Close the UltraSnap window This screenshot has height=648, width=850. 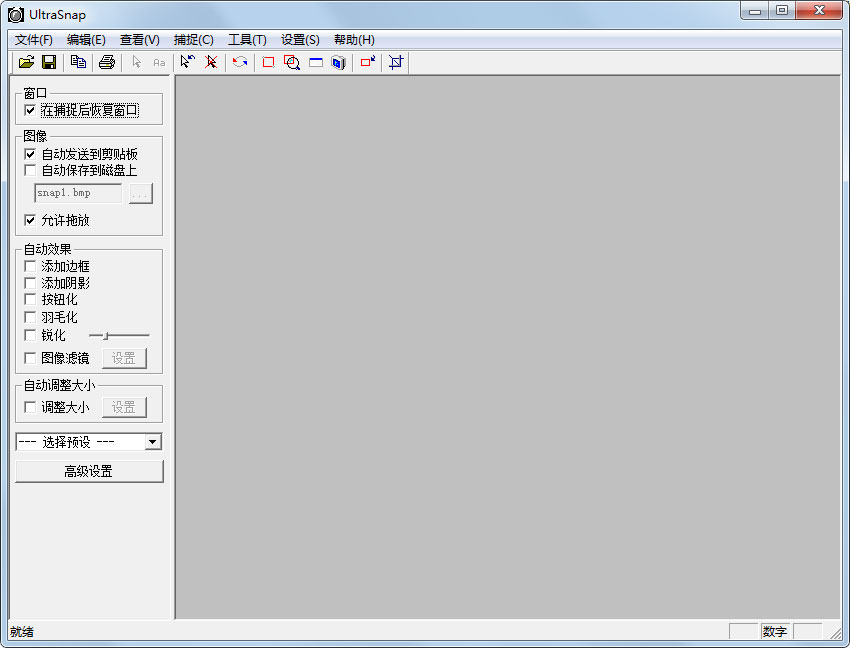click(820, 10)
